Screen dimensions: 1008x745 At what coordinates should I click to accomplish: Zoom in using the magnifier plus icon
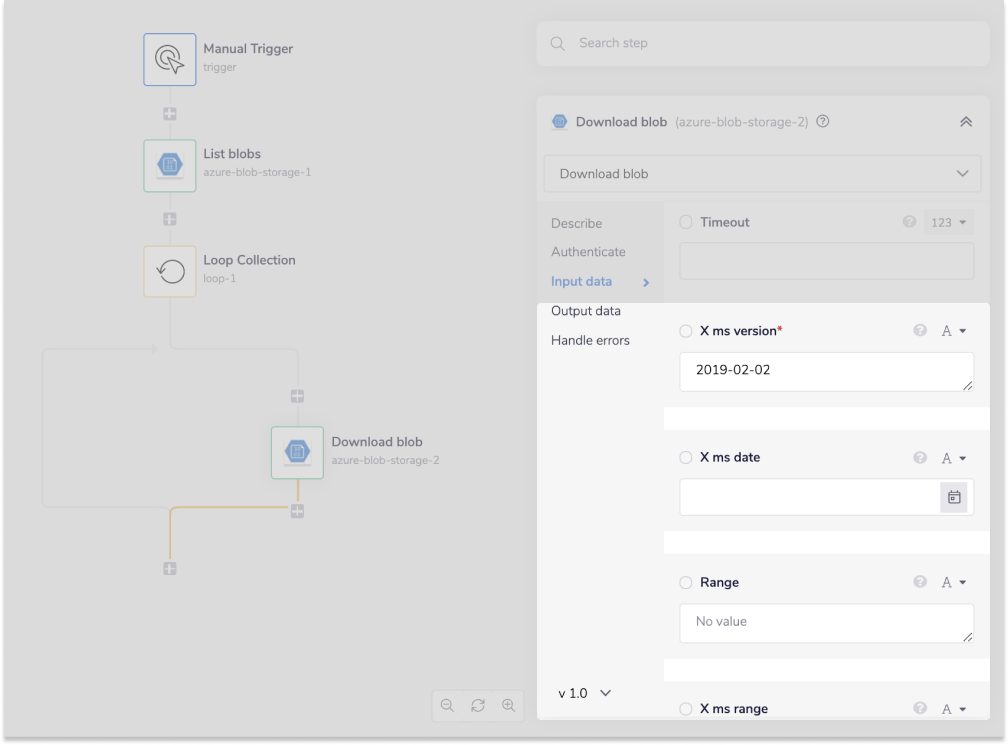click(x=509, y=705)
